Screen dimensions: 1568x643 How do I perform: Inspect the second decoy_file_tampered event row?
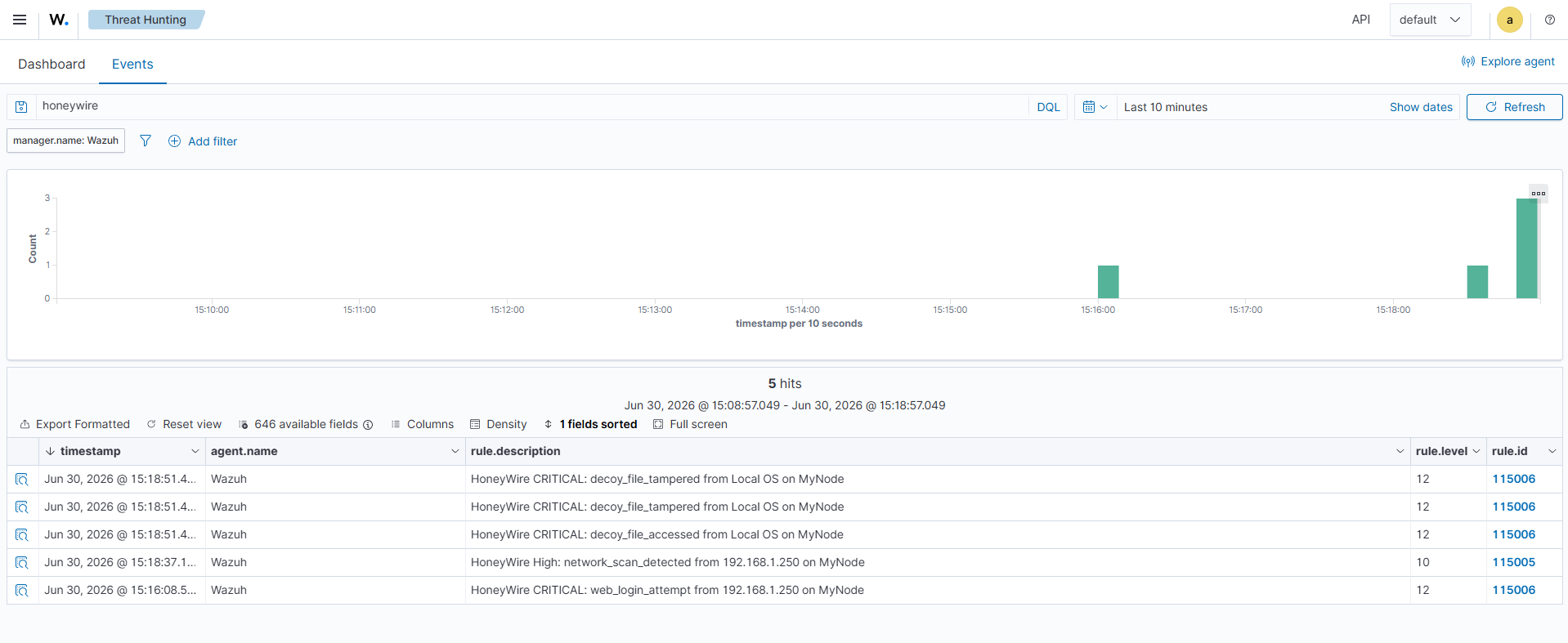(22, 507)
